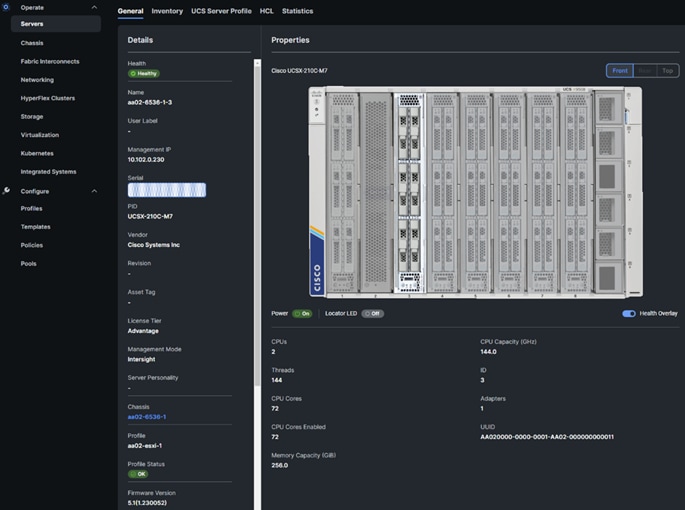Click Management Mode Intersight value

tap(142, 359)
